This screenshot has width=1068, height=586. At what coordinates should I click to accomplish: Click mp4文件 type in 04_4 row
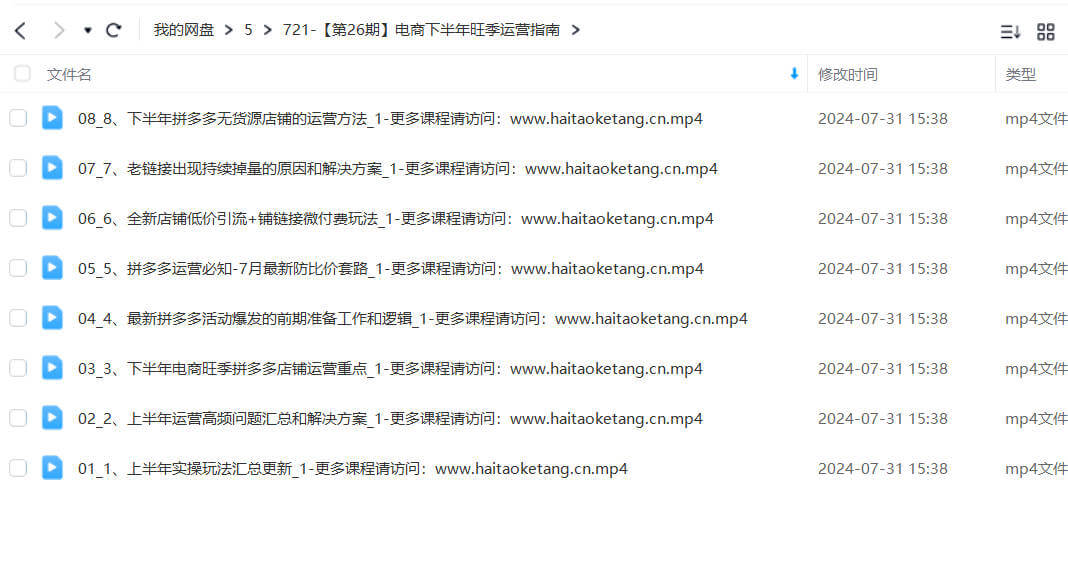coord(1036,319)
